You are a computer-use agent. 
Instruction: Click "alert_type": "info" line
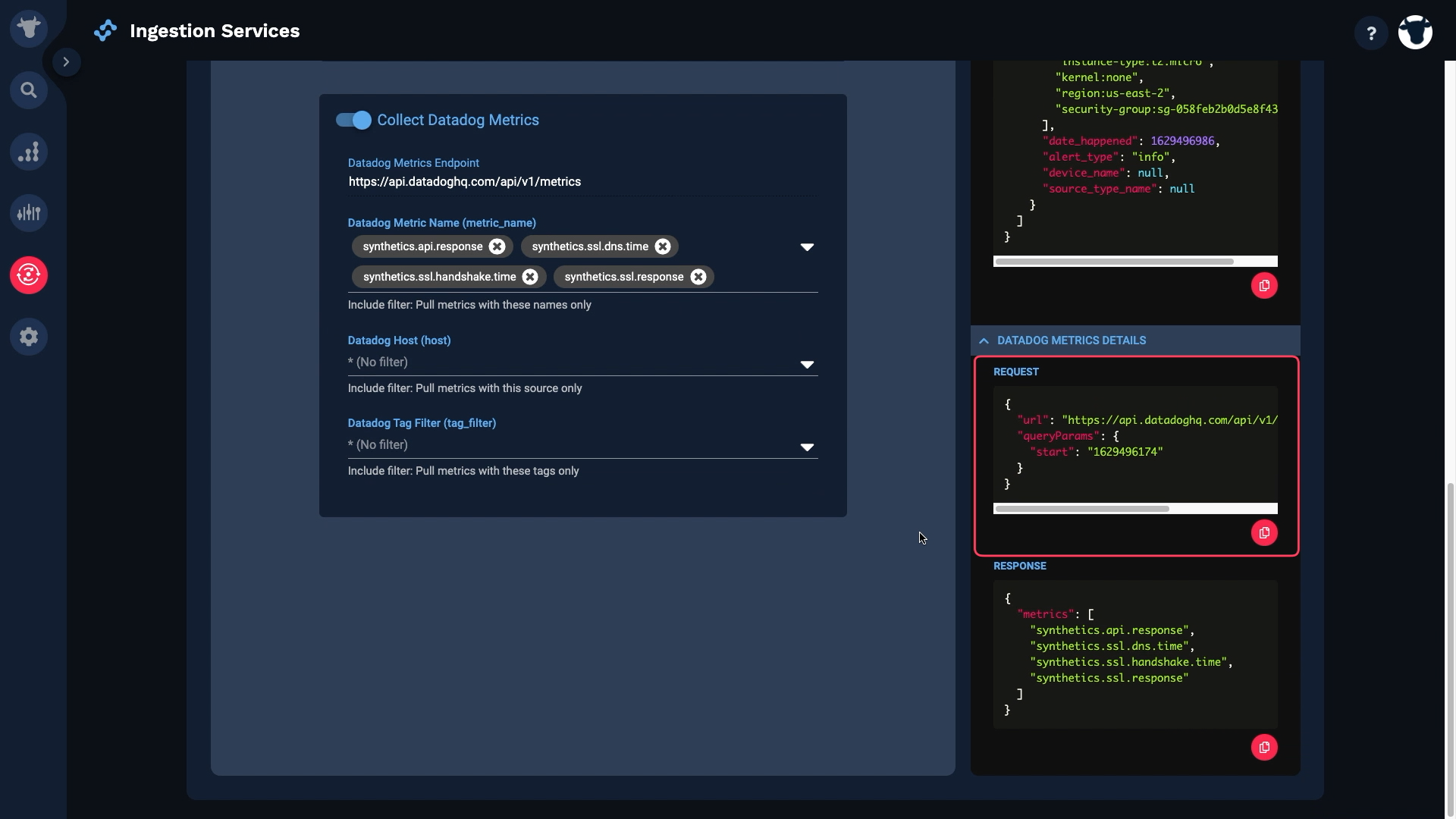point(1109,157)
